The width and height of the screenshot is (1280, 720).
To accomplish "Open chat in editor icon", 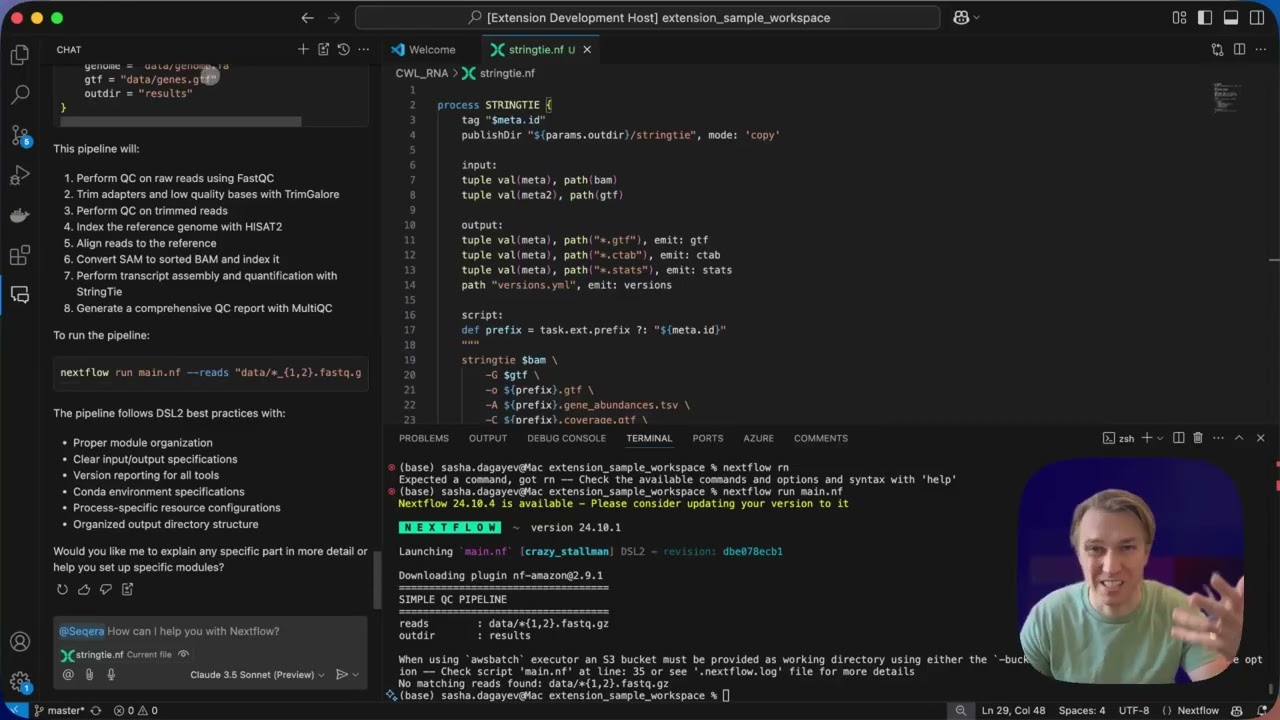I will tap(323, 49).
